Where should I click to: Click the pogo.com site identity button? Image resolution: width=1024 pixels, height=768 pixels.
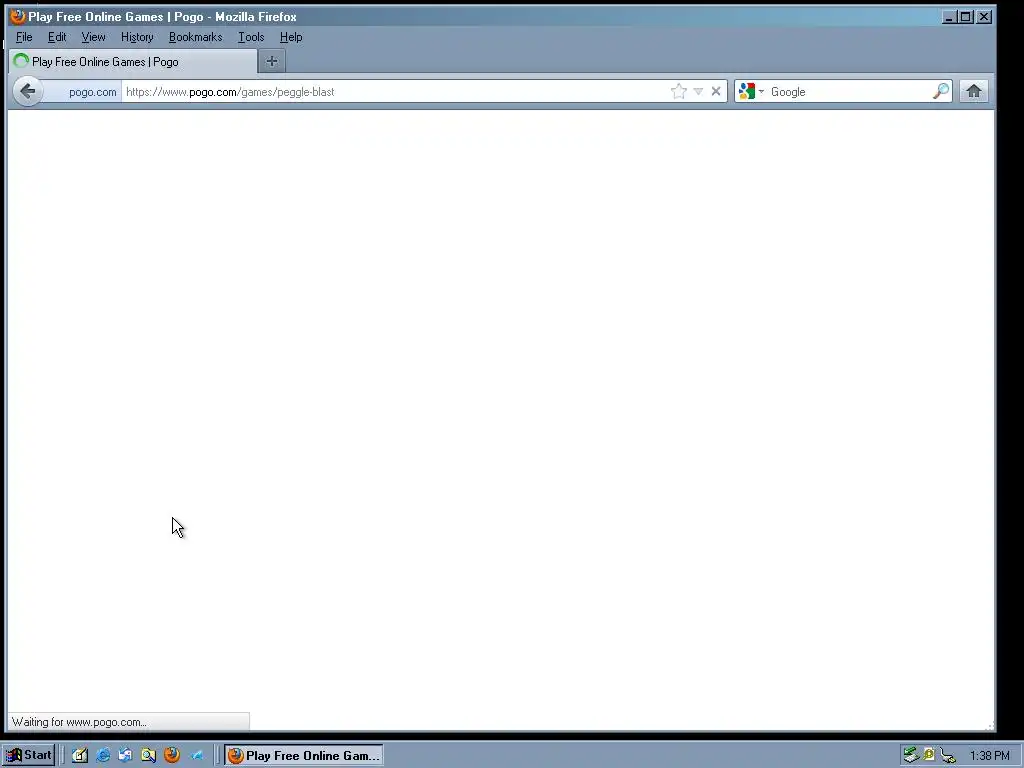click(84, 91)
